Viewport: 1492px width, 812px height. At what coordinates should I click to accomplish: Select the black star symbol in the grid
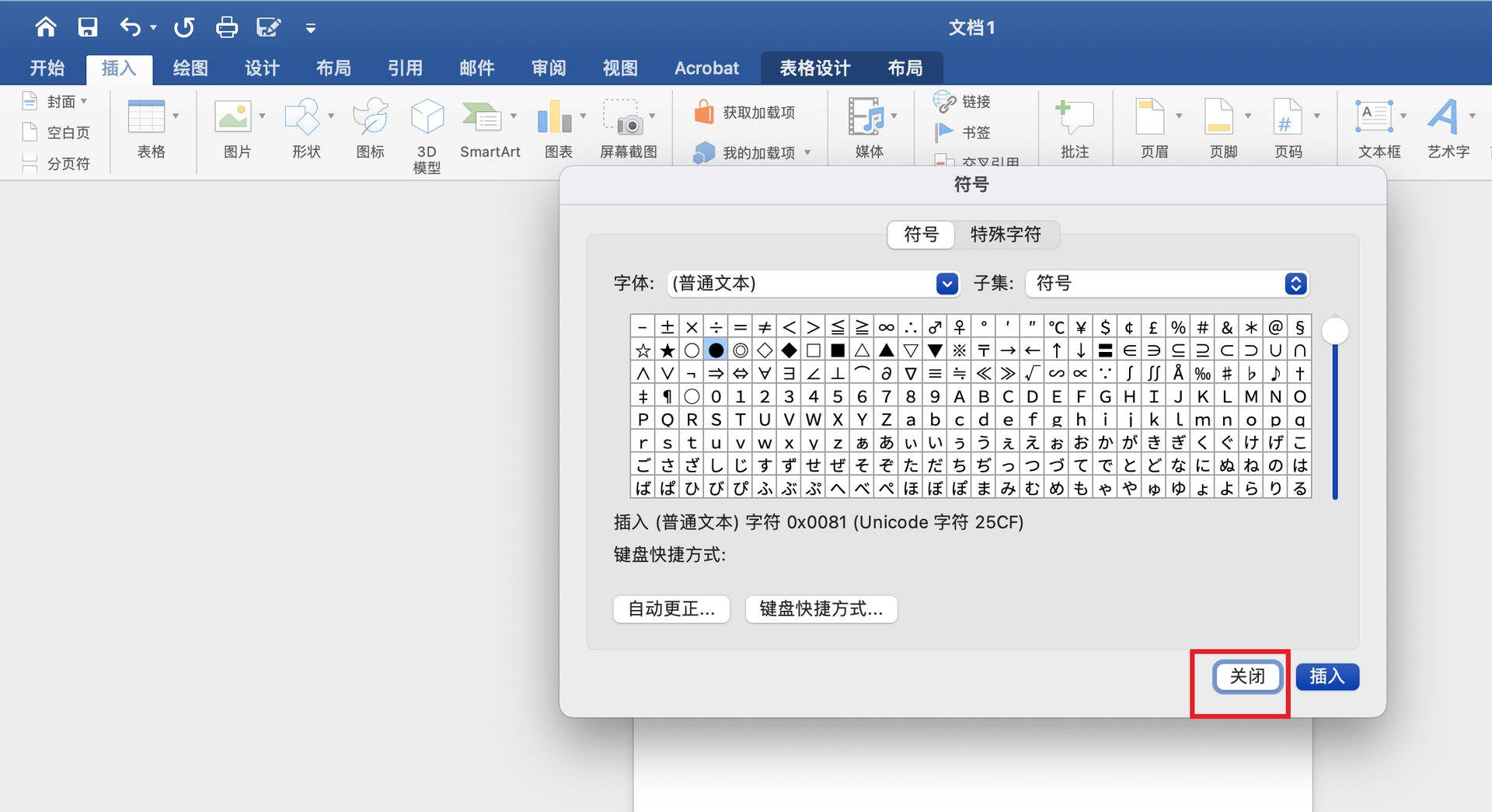tap(667, 350)
